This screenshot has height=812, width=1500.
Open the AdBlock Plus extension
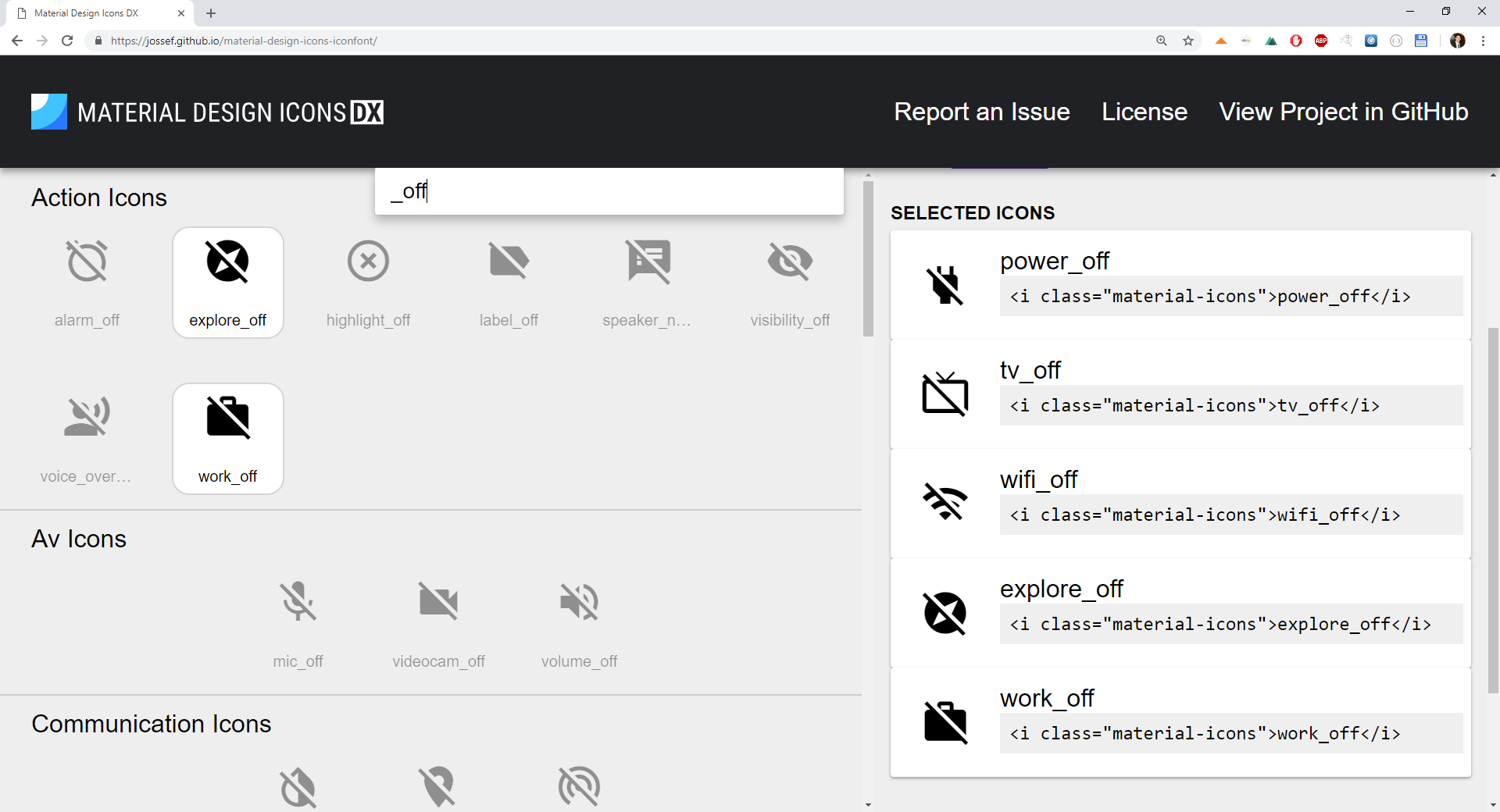(x=1321, y=41)
